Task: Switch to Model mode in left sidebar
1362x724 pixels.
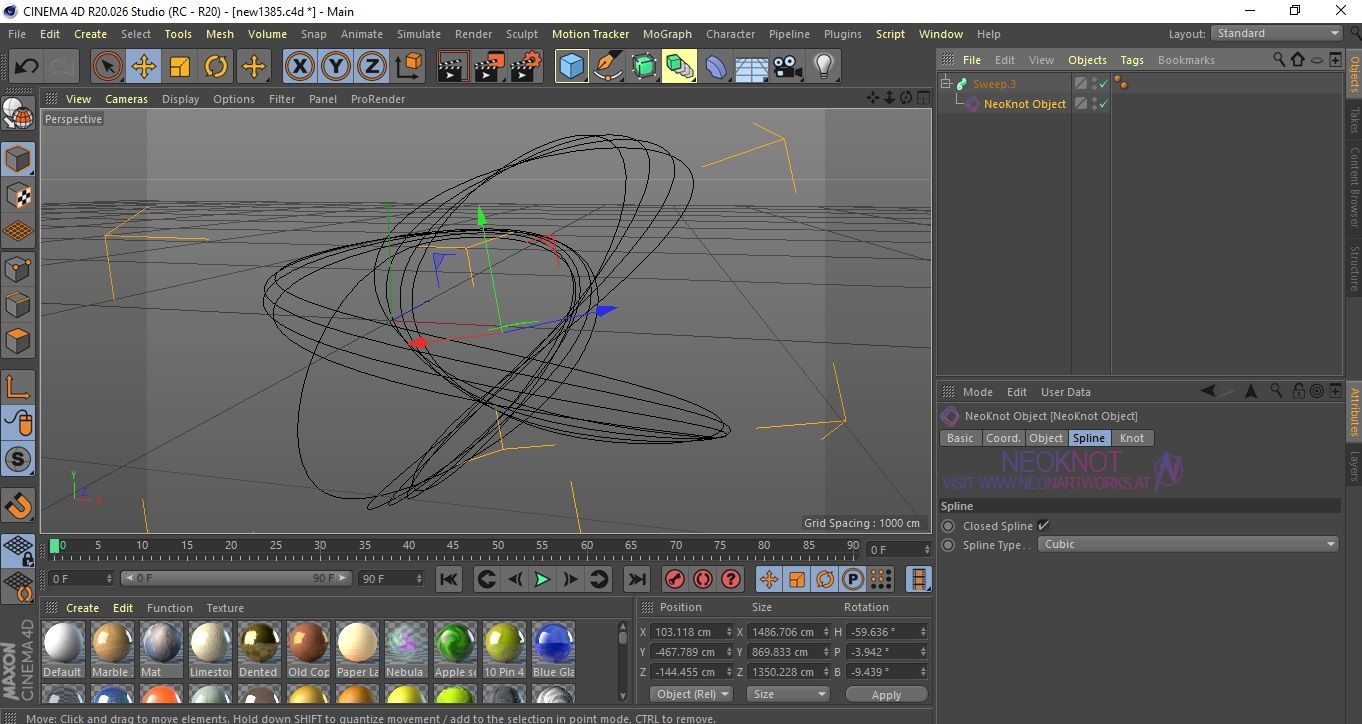Action: (x=18, y=159)
